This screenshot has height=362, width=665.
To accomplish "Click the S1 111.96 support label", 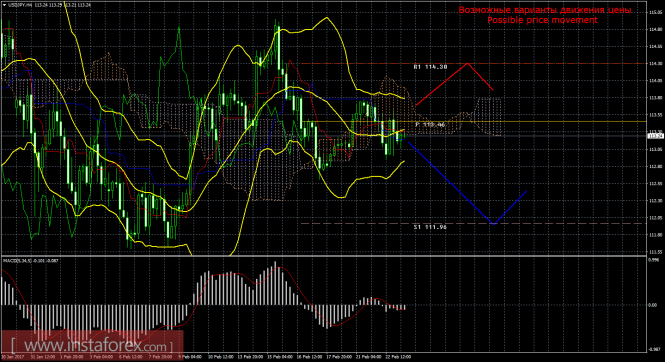I will click(430, 227).
